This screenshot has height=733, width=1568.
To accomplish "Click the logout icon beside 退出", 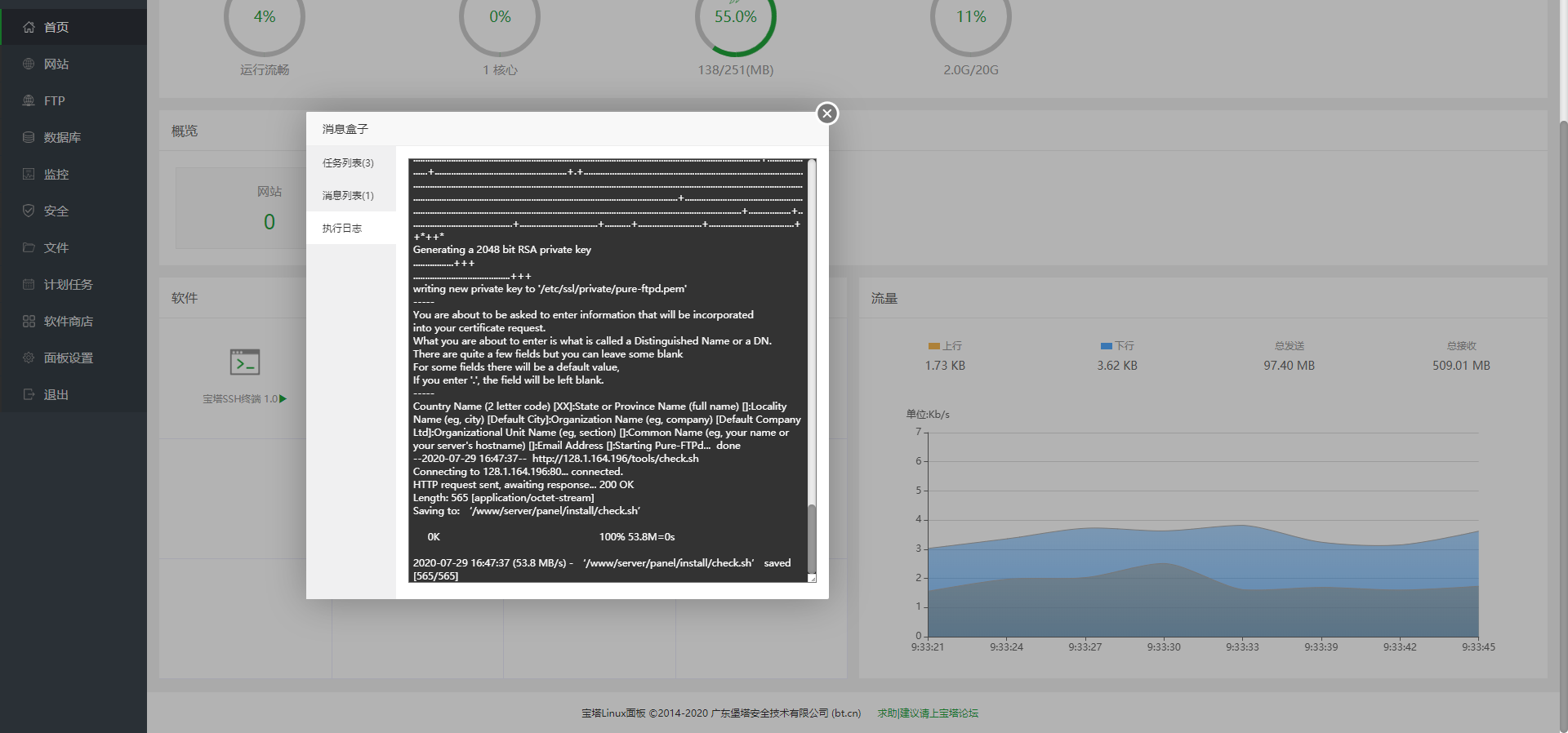I will coord(29,394).
